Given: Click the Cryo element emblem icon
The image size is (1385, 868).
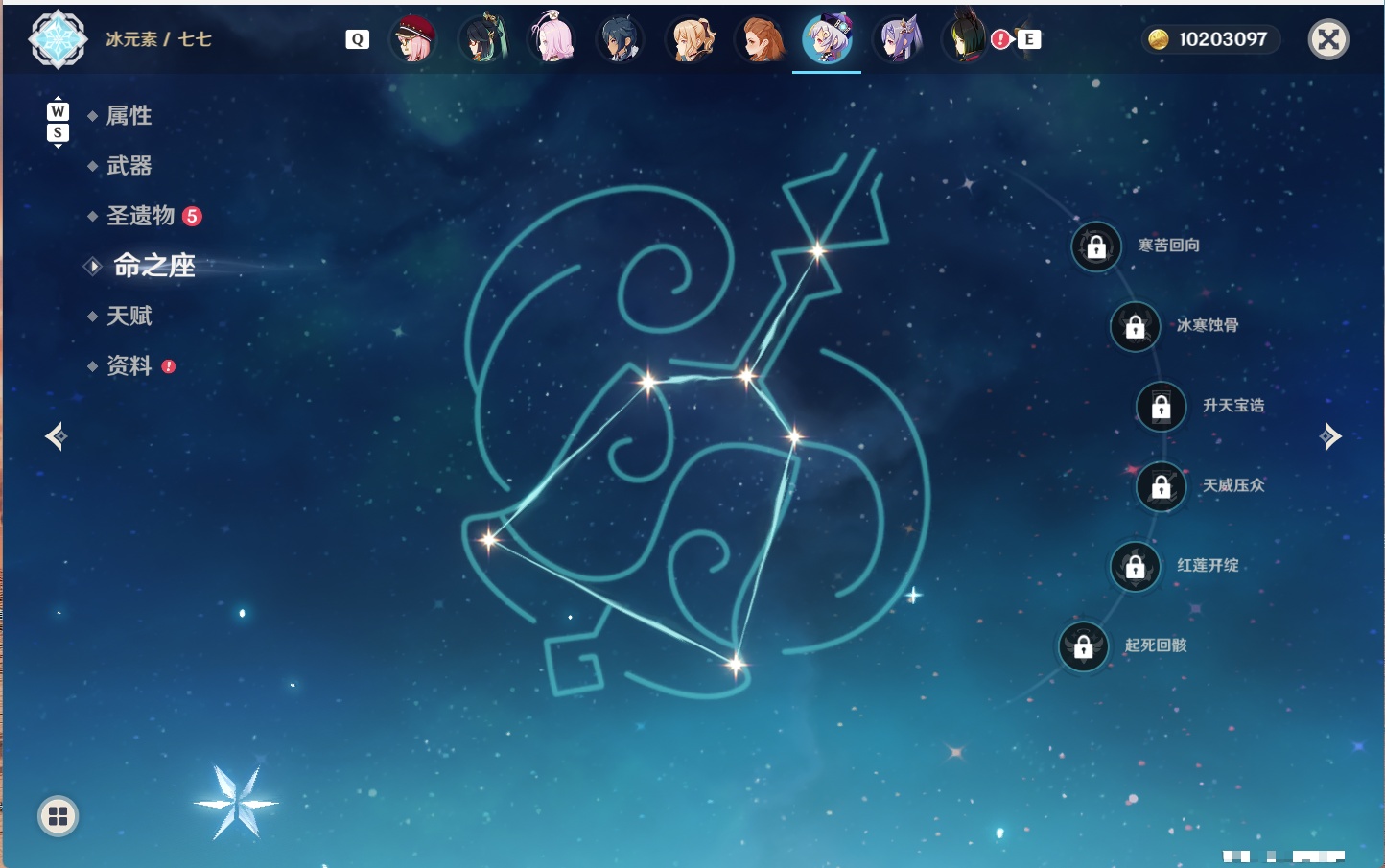Looking at the screenshot, I should click(x=58, y=39).
